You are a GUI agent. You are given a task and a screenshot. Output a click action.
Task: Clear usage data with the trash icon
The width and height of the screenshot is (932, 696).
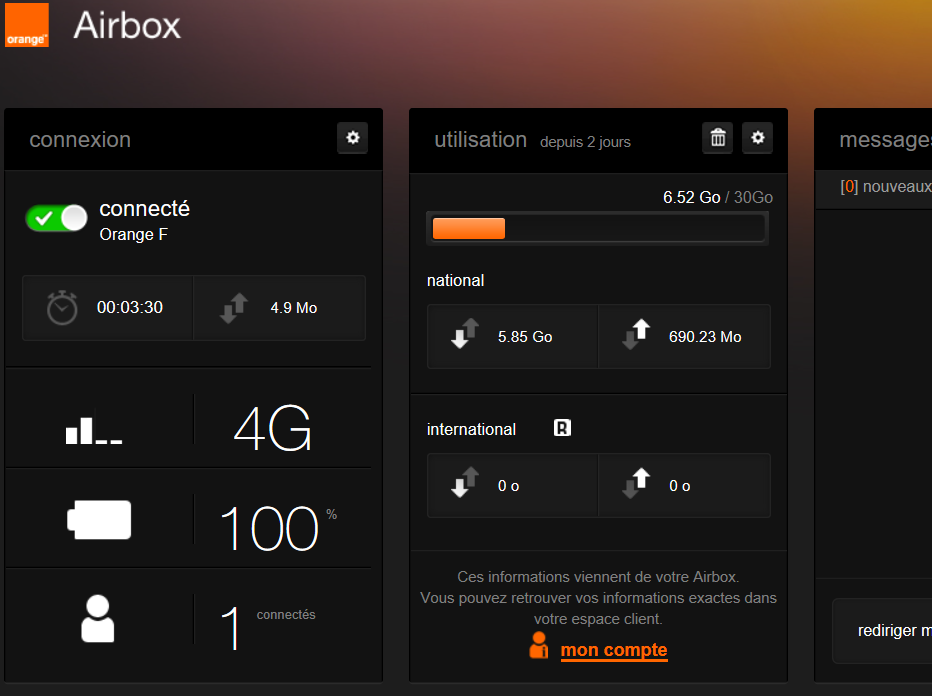717,138
